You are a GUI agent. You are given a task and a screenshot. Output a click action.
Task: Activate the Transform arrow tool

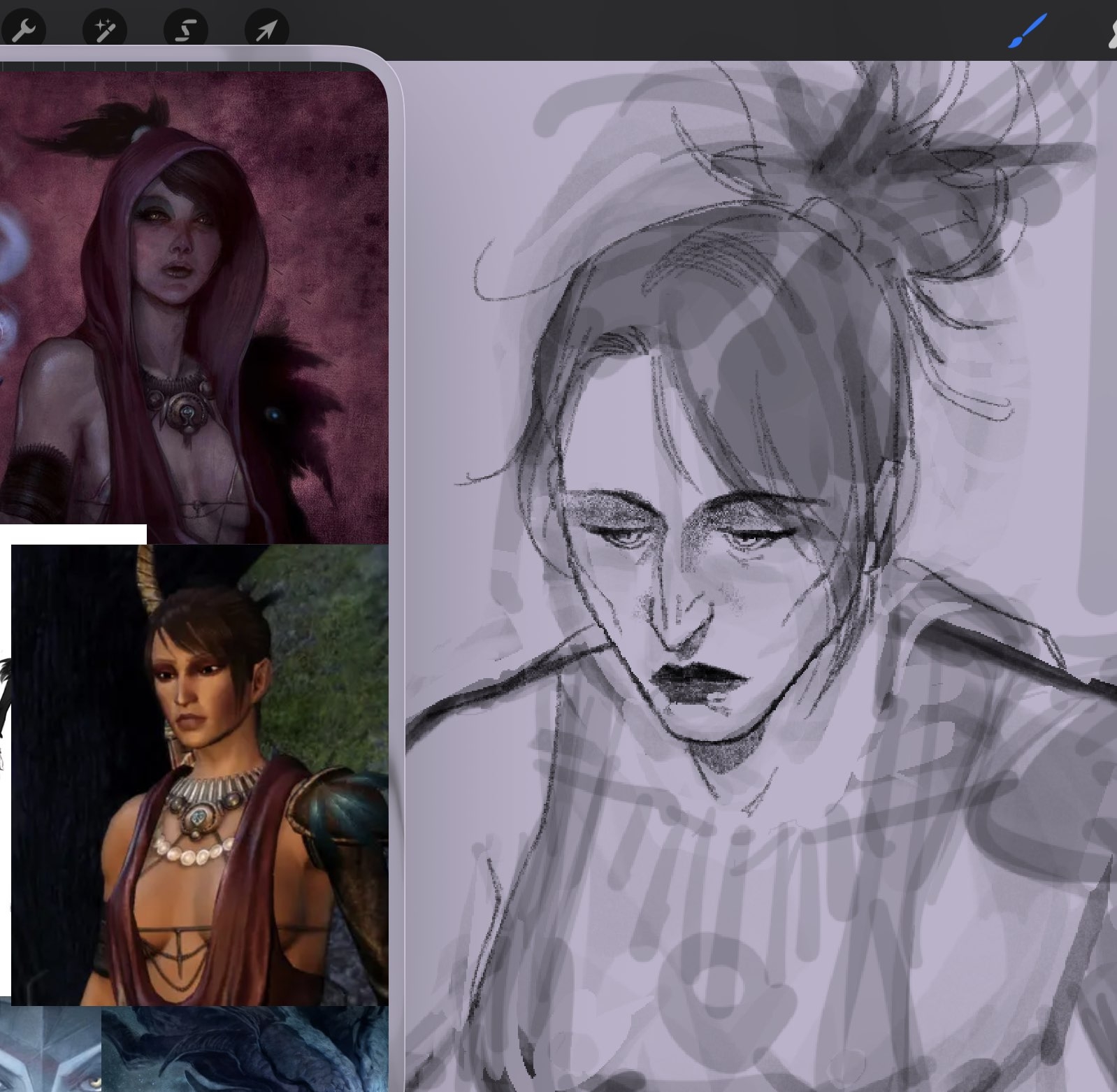click(x=266, y=30)
